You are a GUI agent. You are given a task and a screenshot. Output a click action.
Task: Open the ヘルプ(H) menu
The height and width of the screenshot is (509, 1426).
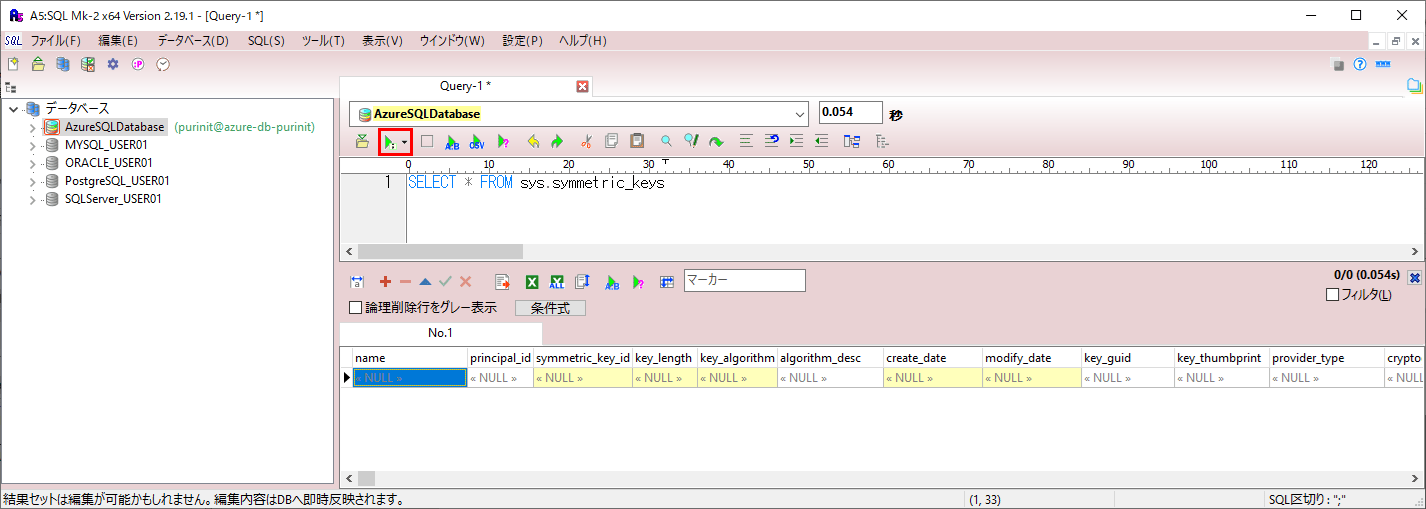[x=582, y=41]
